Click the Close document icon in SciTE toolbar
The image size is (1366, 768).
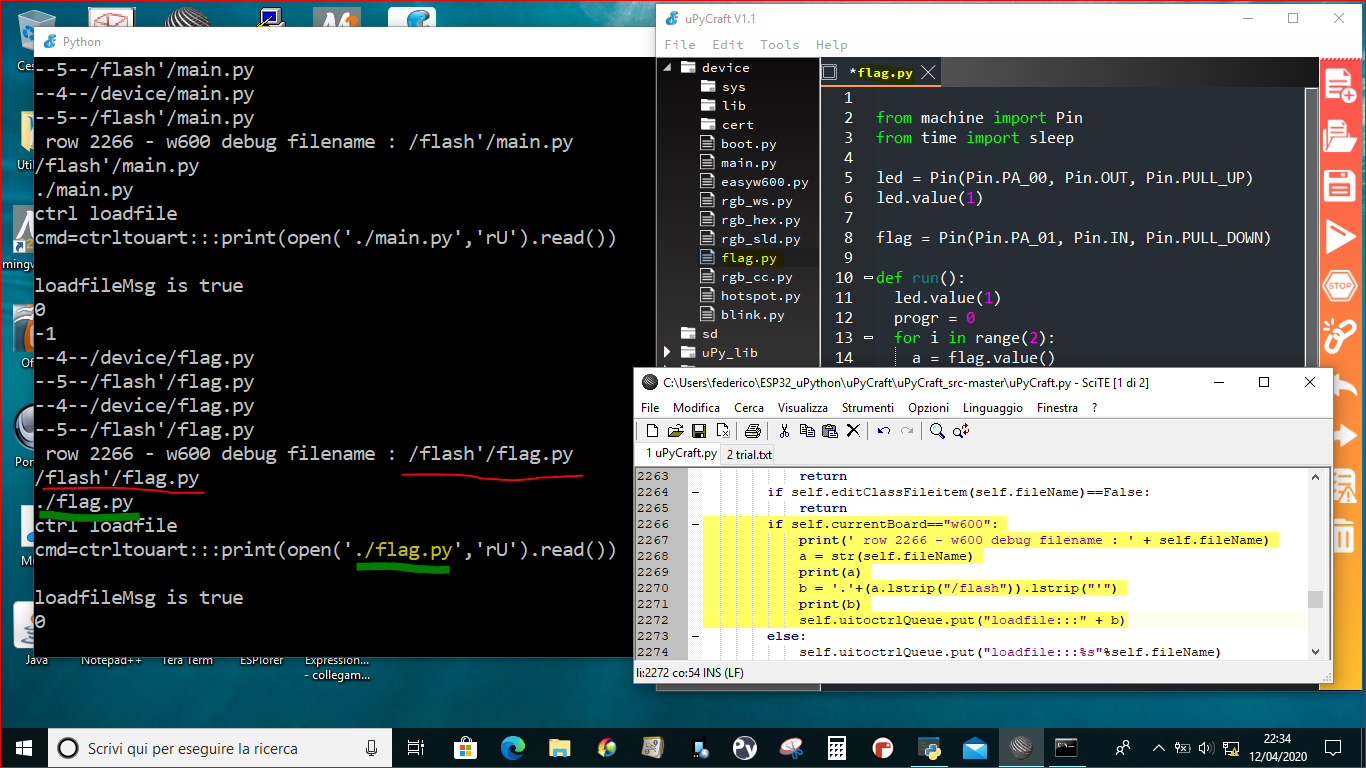point(722,431)
